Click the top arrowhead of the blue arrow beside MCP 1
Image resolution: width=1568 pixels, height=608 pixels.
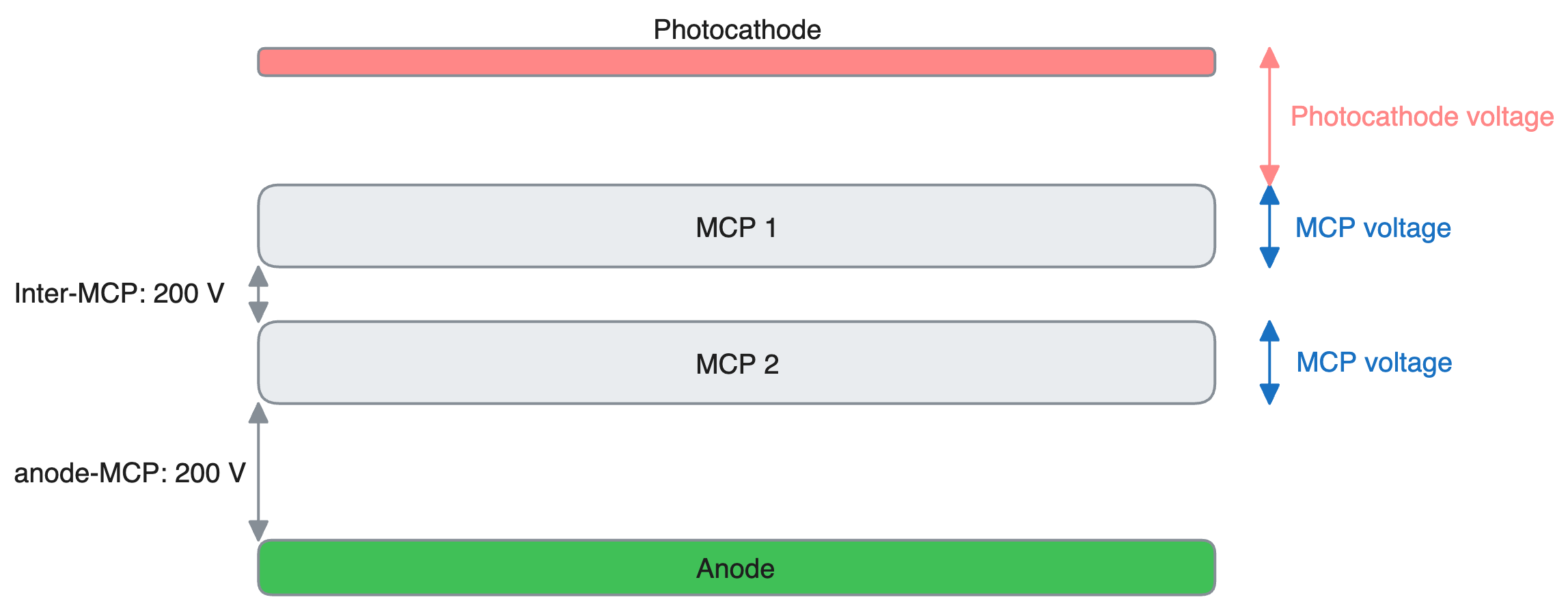pos(1269,196)
